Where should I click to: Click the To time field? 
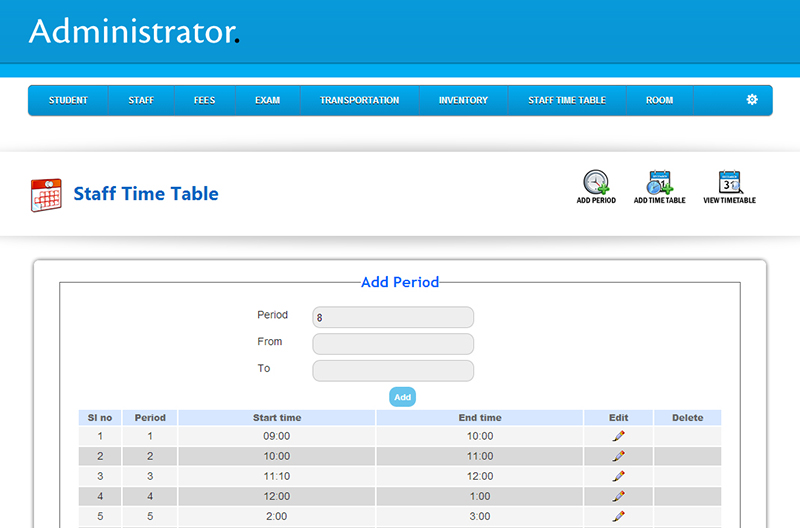tap(393, 371)
